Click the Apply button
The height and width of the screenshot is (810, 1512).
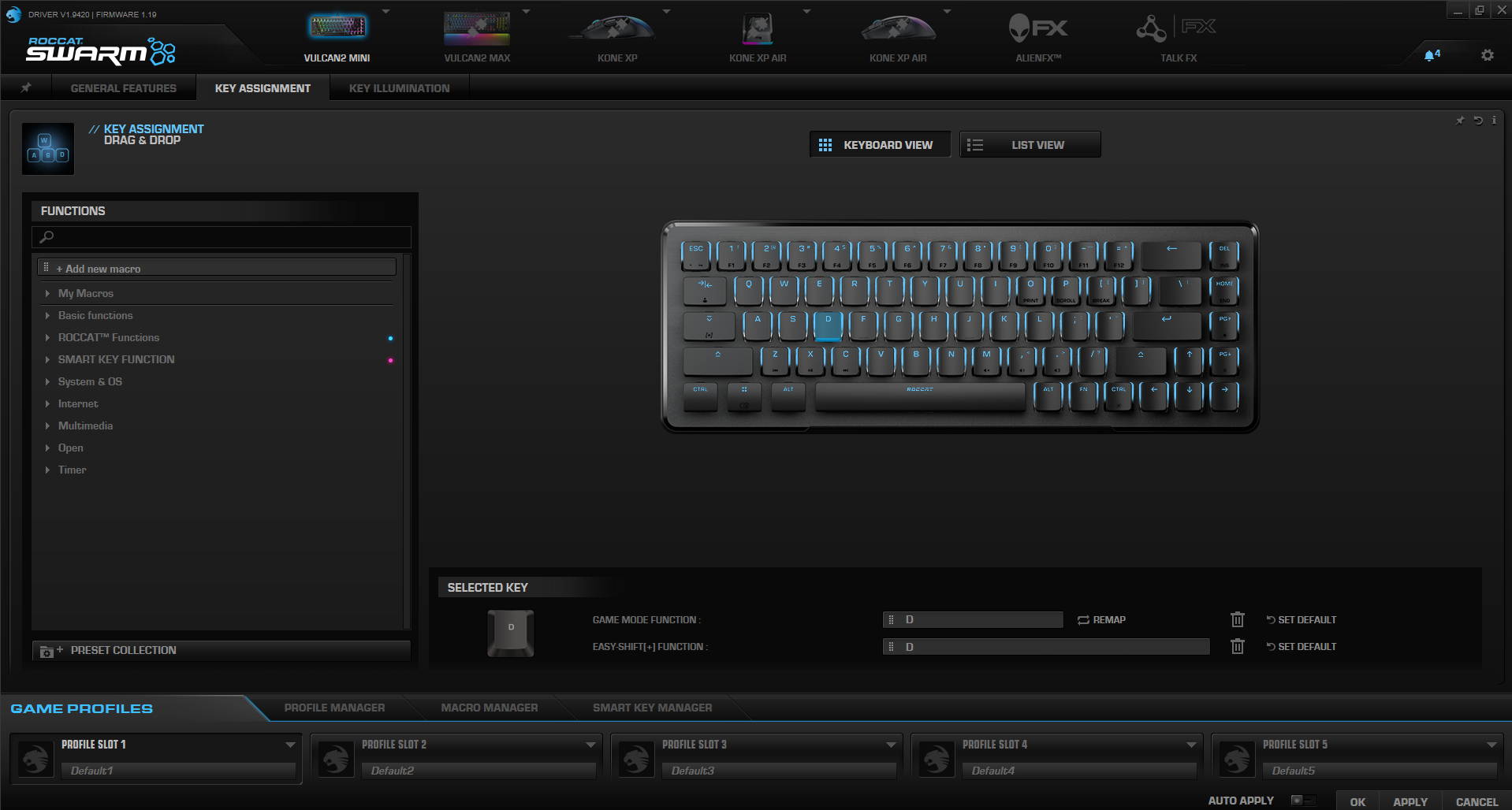pos(1410,801)
